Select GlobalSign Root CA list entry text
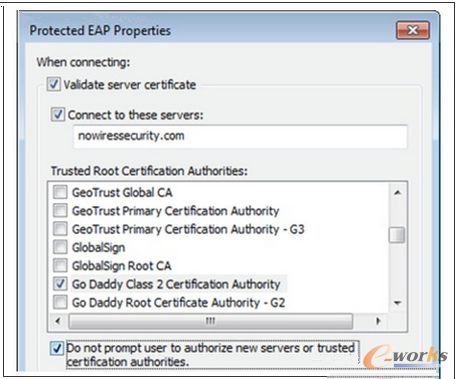The height and width of the screenshot is (379, 458). click(x=122, y=266)
